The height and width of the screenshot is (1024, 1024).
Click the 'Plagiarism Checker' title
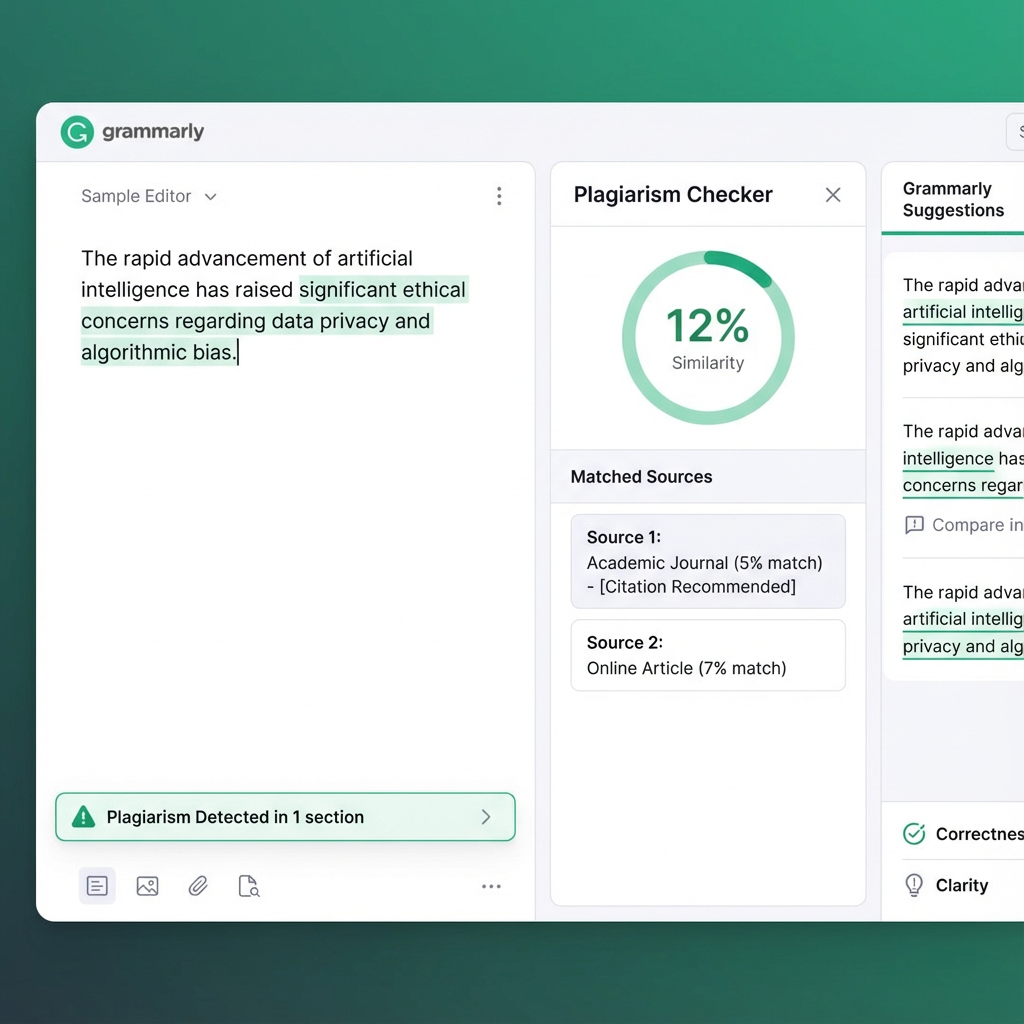tap(673, 194)
